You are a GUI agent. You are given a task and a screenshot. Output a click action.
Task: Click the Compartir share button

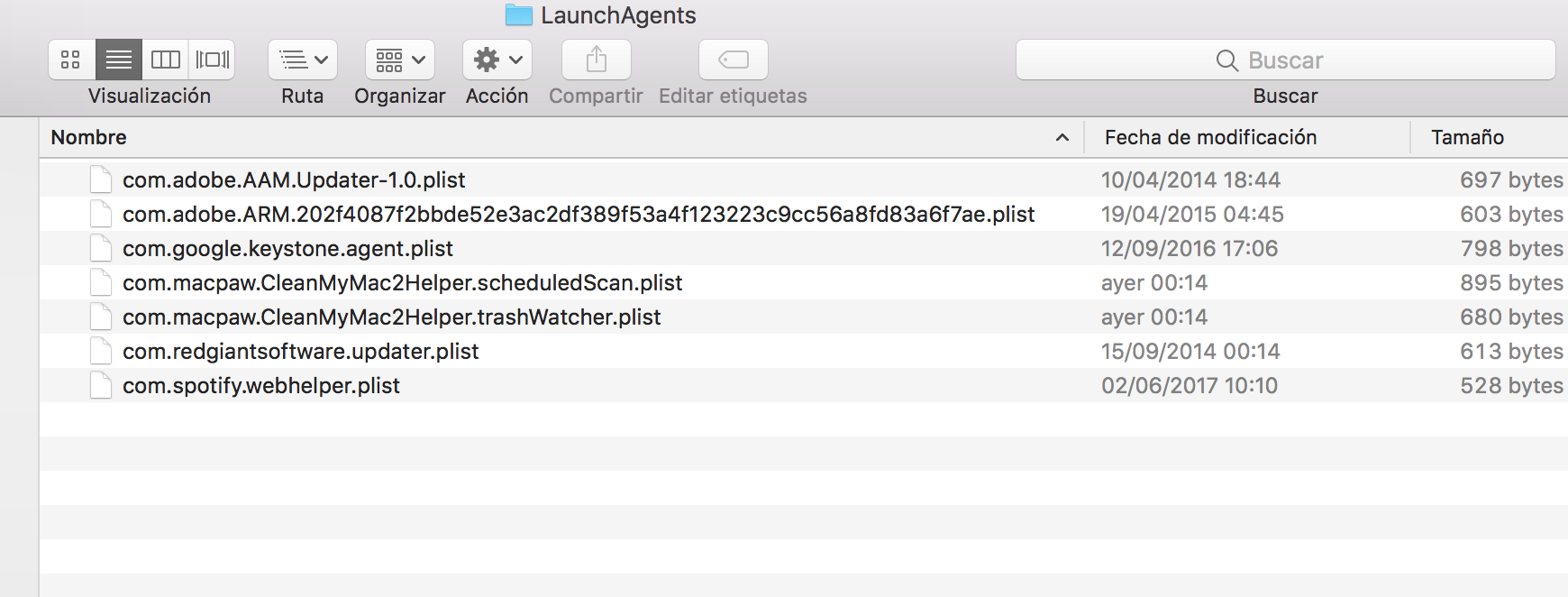coord(597,60)
